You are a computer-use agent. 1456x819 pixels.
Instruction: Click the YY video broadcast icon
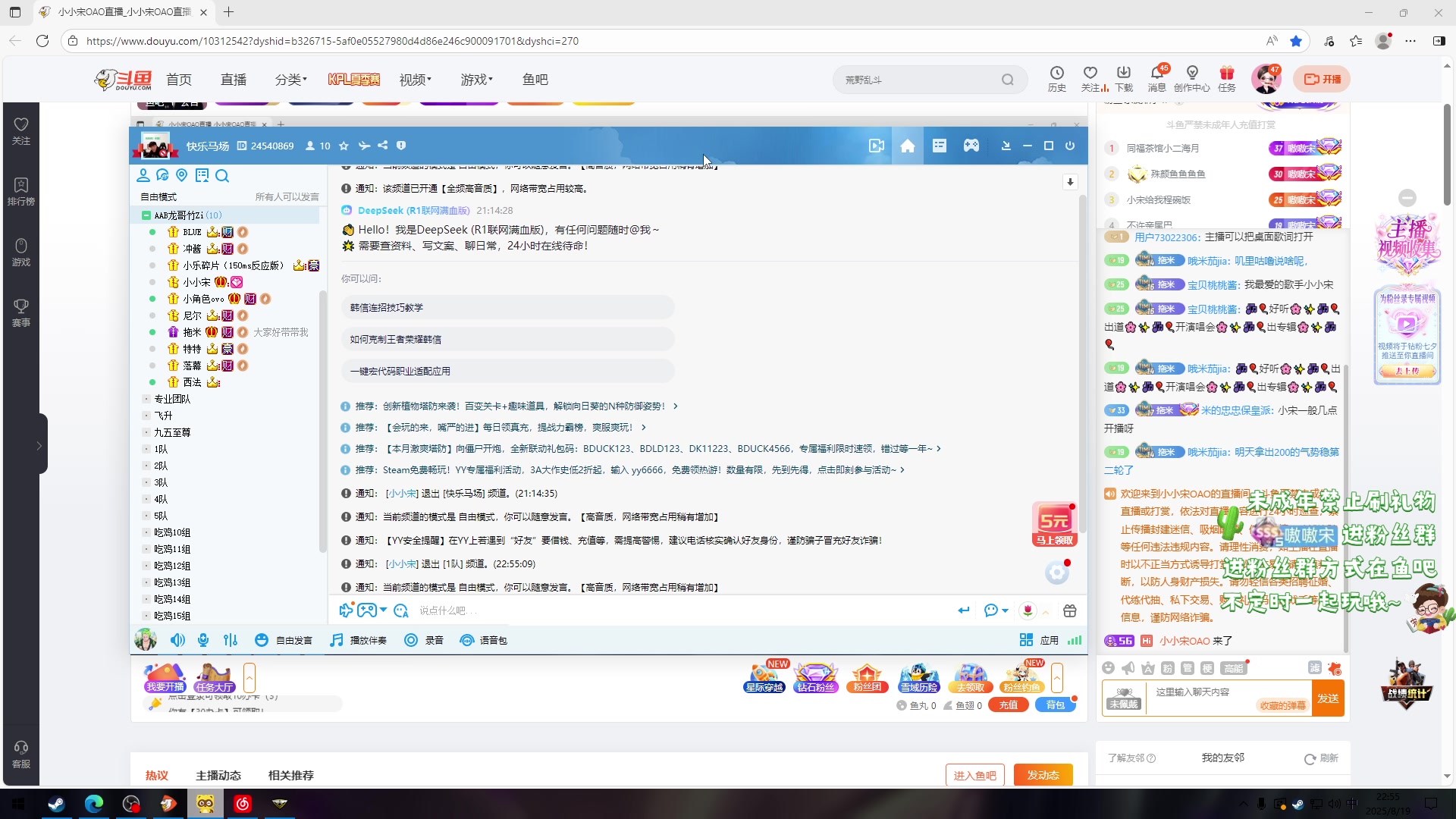877,146
